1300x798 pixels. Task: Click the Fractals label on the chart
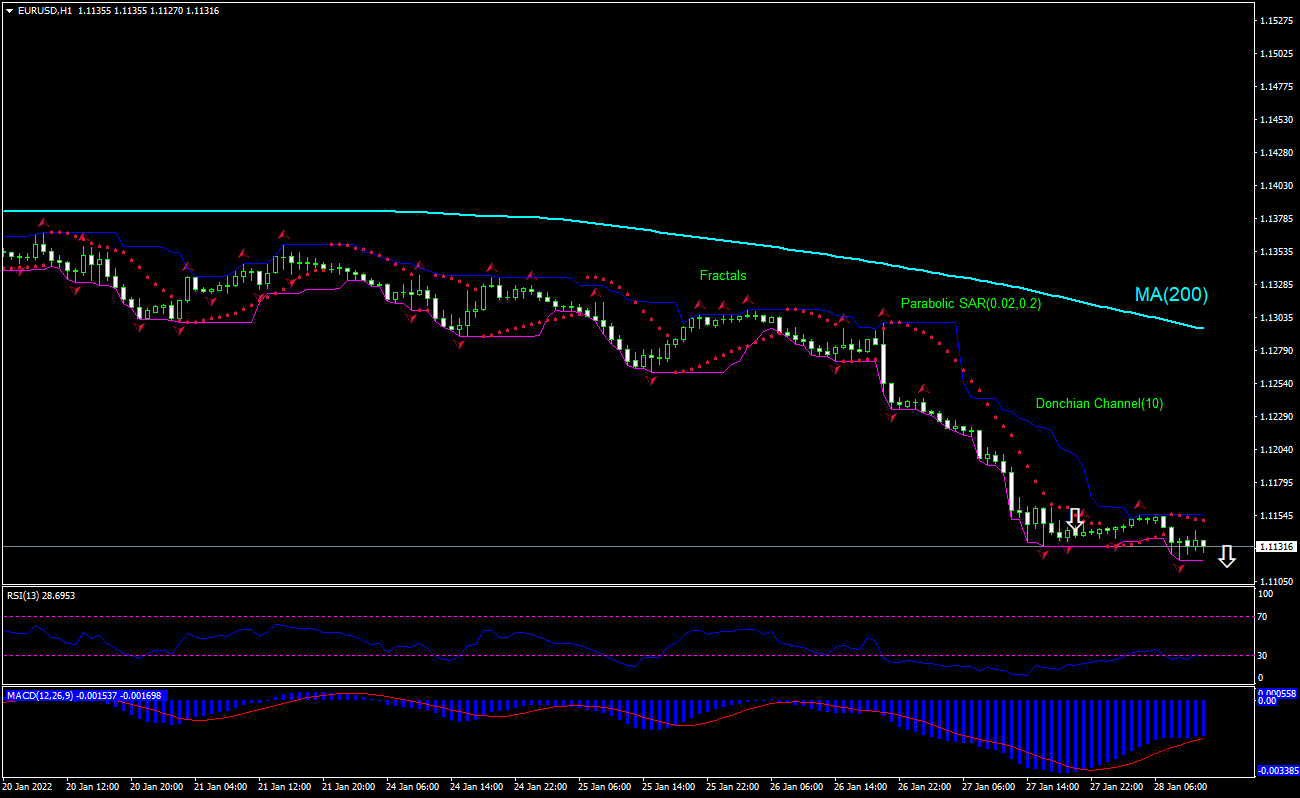(723, 275)
